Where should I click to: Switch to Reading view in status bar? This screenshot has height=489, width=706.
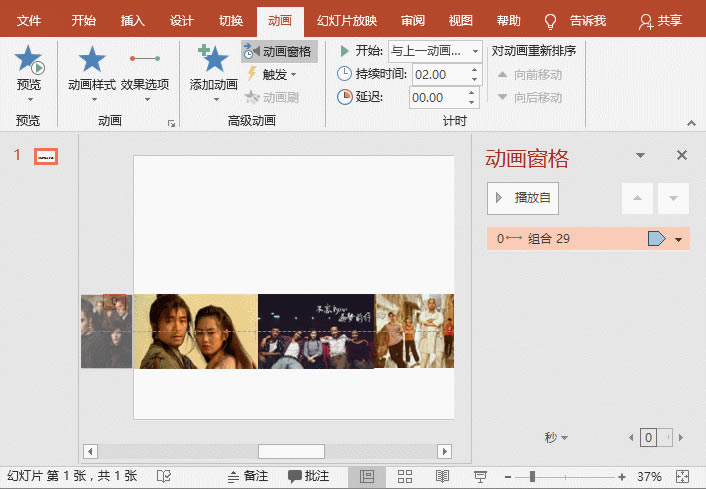point(442,476)
